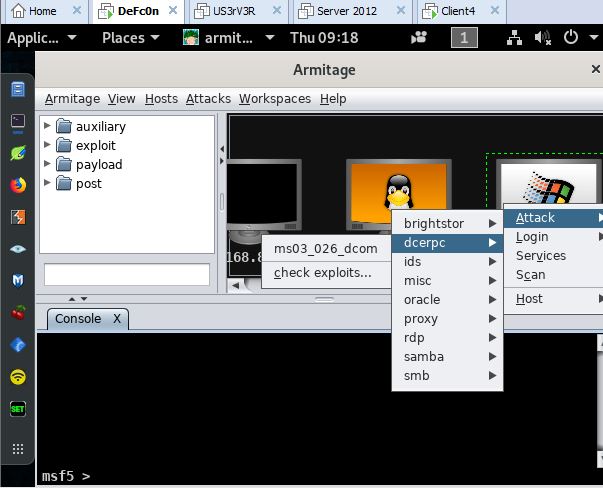
Task: Open the brightstor submenu
Action: pos(448,223)
